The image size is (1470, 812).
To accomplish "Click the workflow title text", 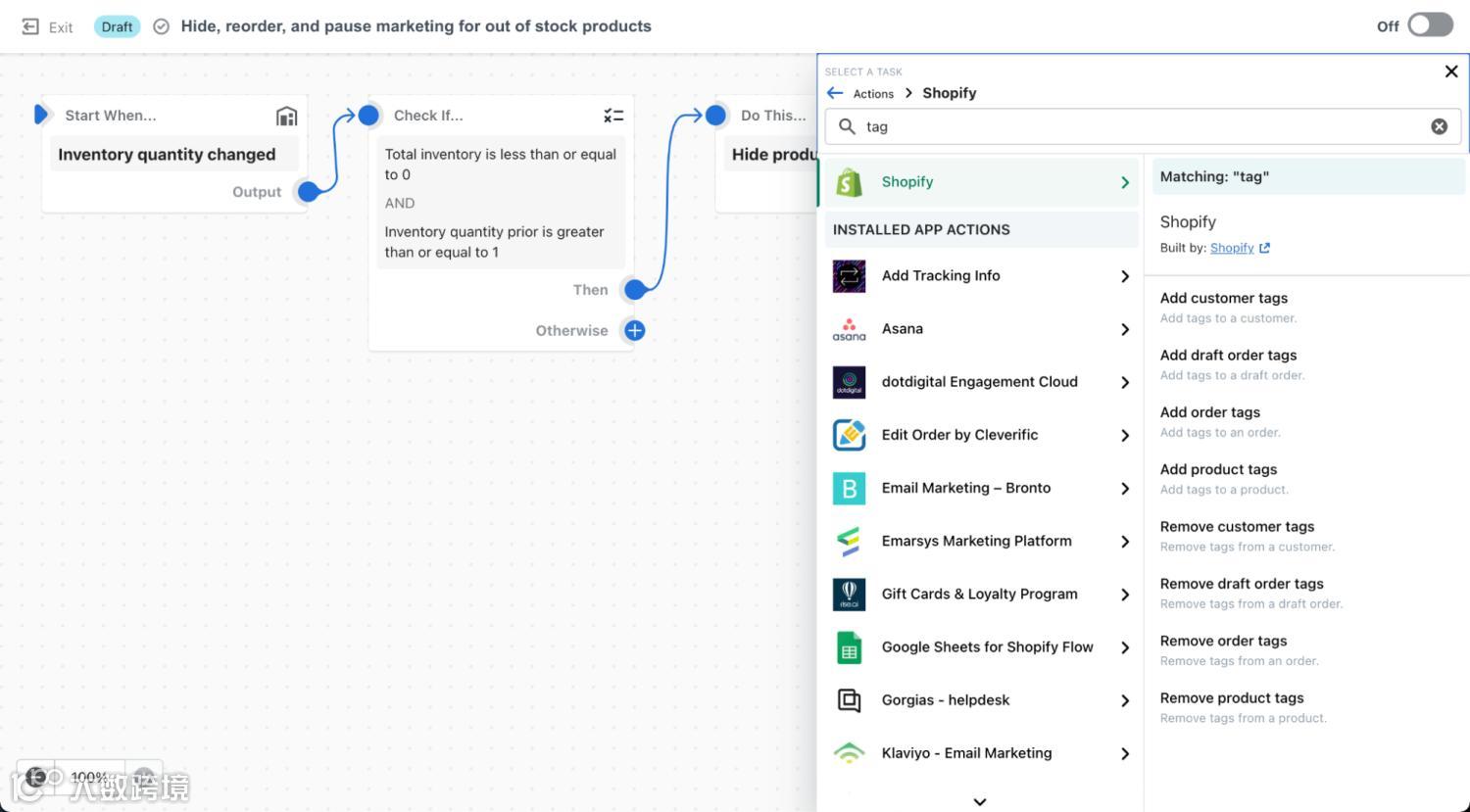I will [416, 26].
